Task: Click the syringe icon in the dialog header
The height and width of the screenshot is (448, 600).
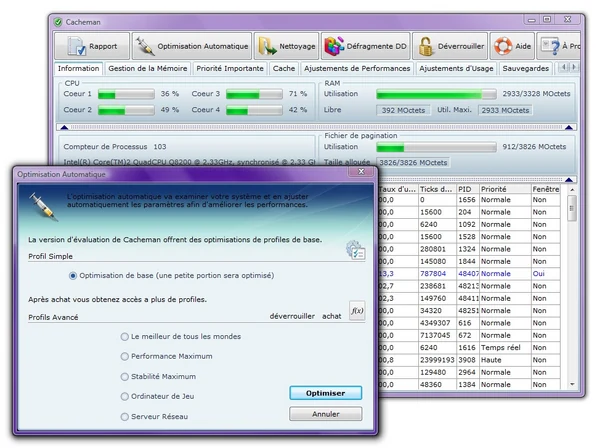Action: 44,207
